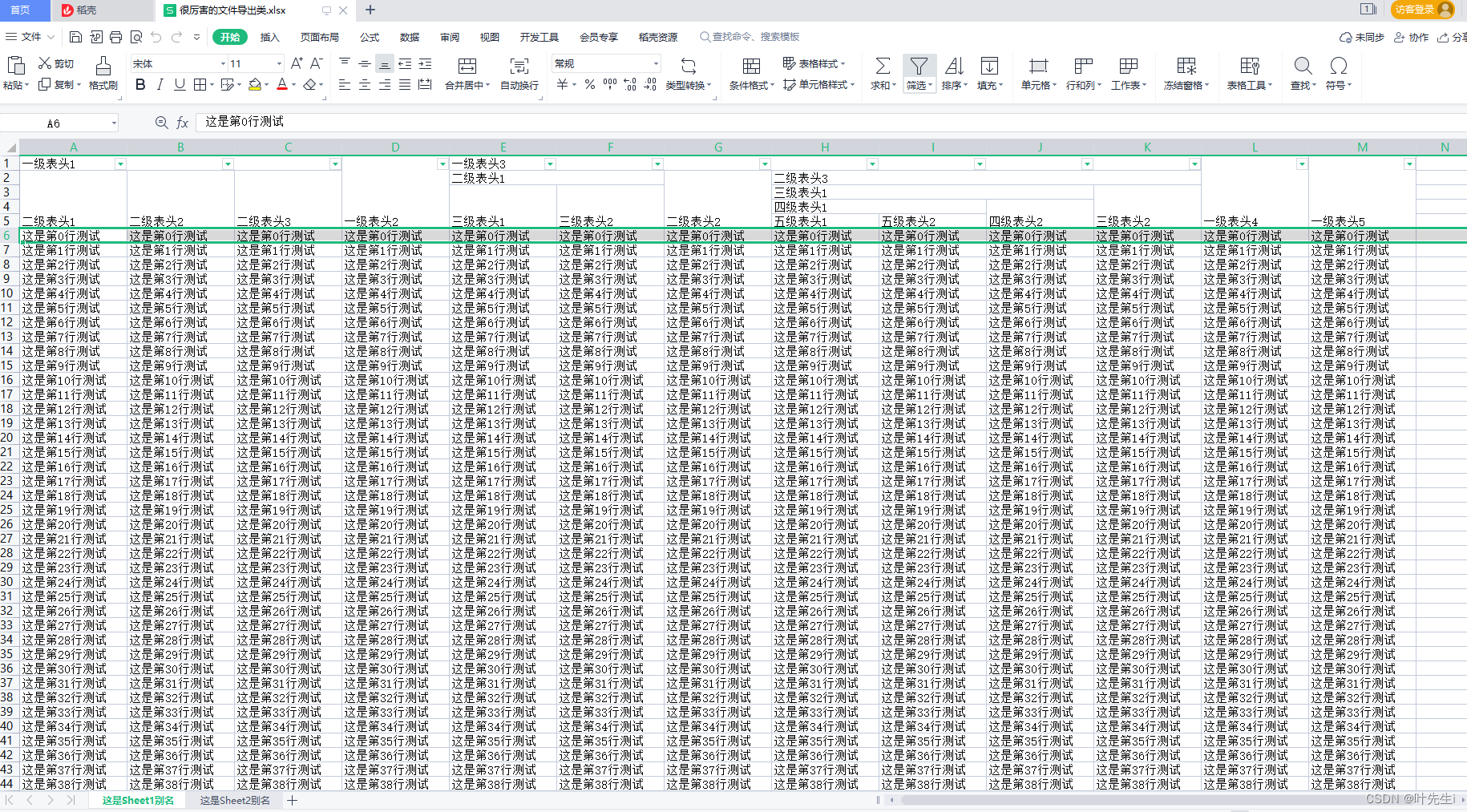Click the Cut (剪切) scissors icon

(45, 63)
